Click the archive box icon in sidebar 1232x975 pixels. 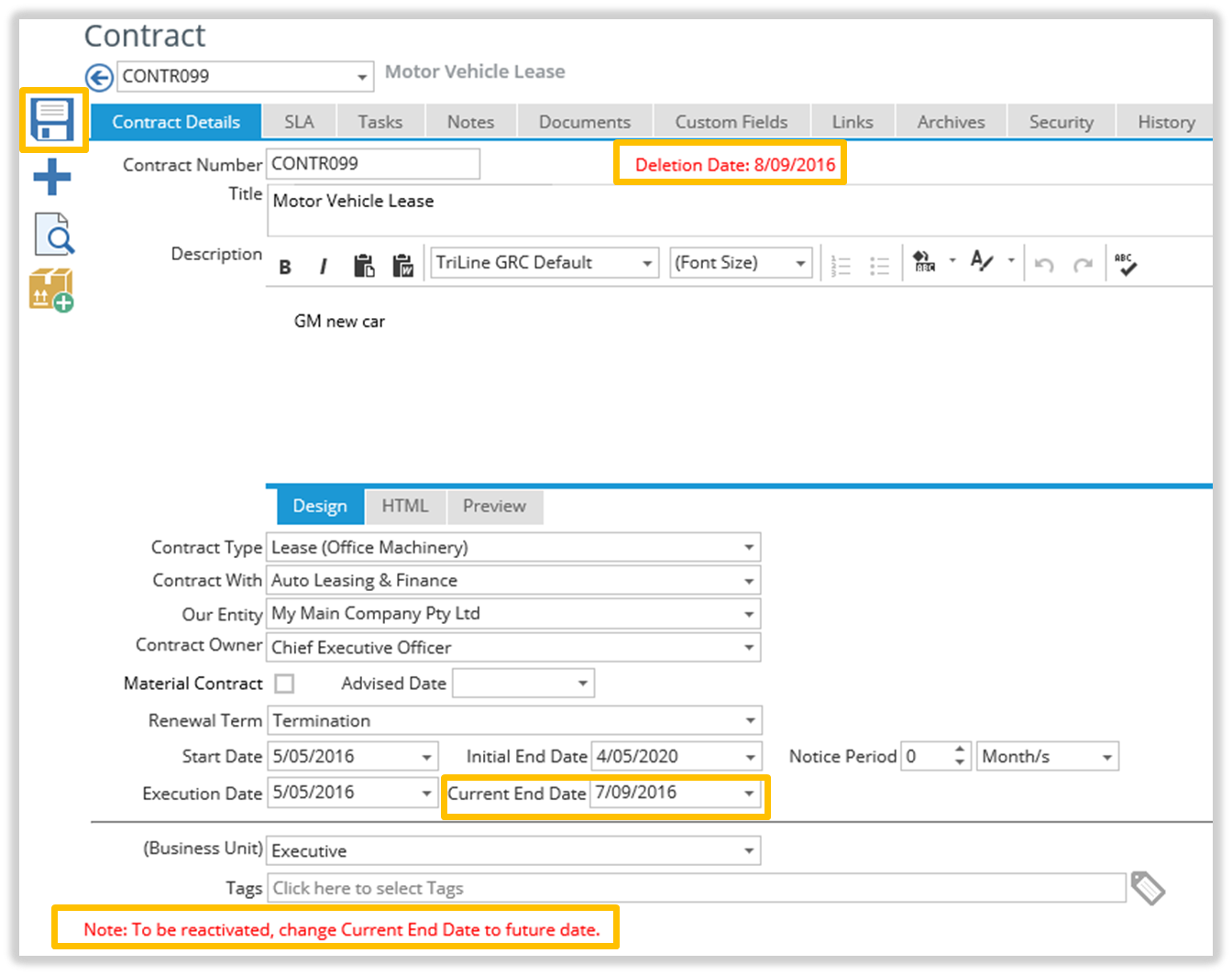click(51, 290)
